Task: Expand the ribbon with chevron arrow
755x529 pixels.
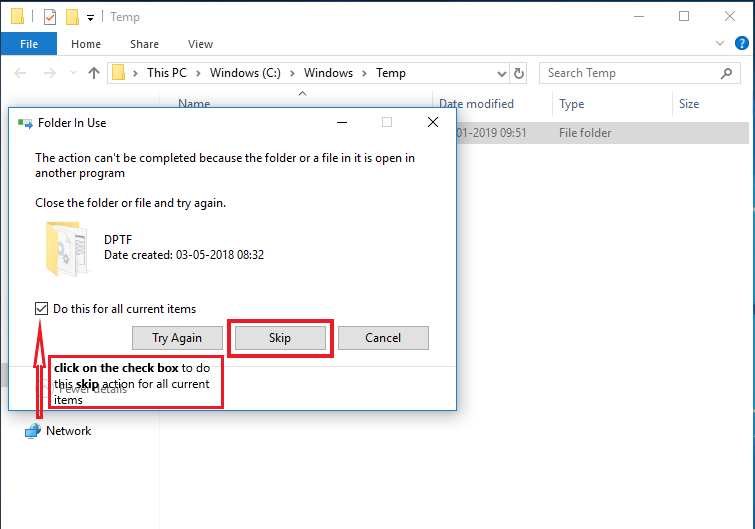Action: point(720,43)
